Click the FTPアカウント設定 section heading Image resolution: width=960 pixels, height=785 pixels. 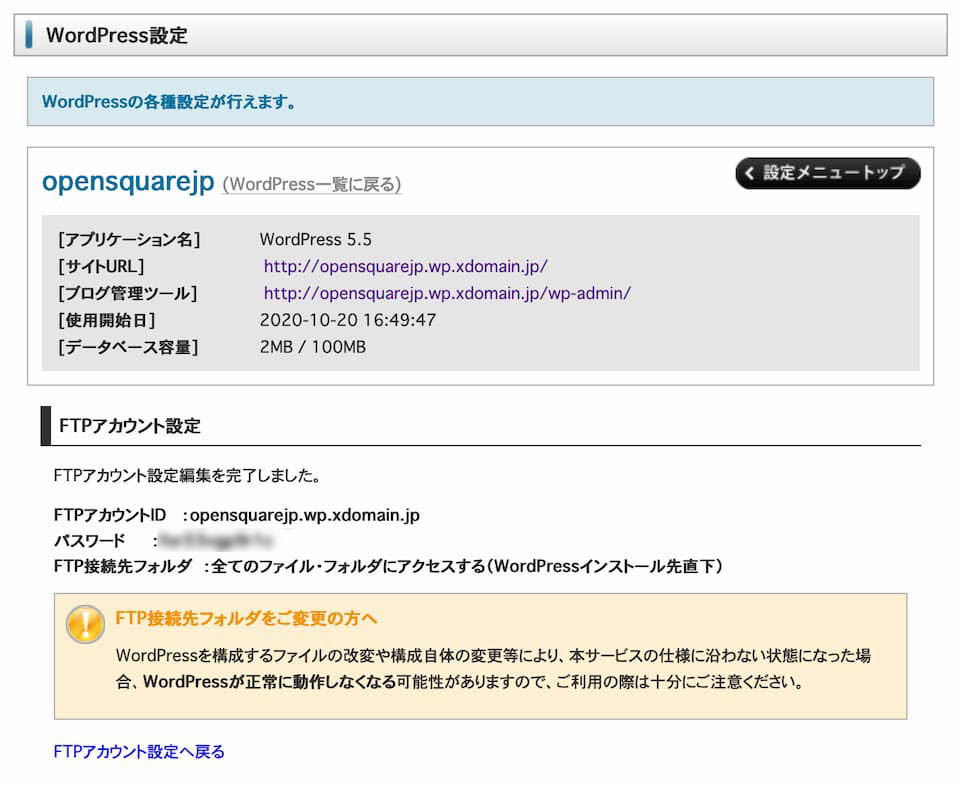coord(130,426)
